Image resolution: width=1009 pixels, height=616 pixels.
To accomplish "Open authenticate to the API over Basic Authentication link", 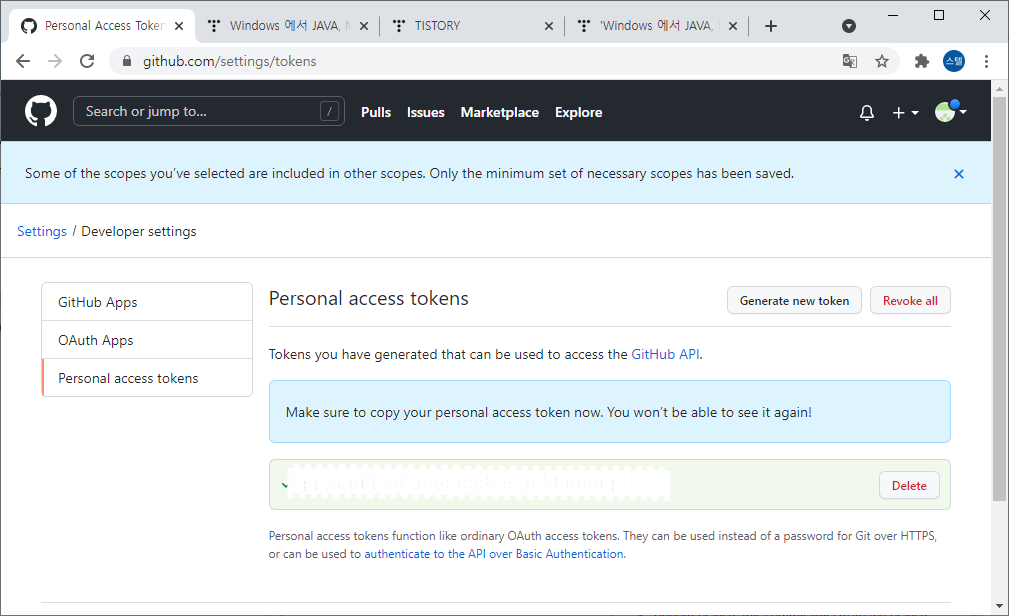I will tap(494, 554).
